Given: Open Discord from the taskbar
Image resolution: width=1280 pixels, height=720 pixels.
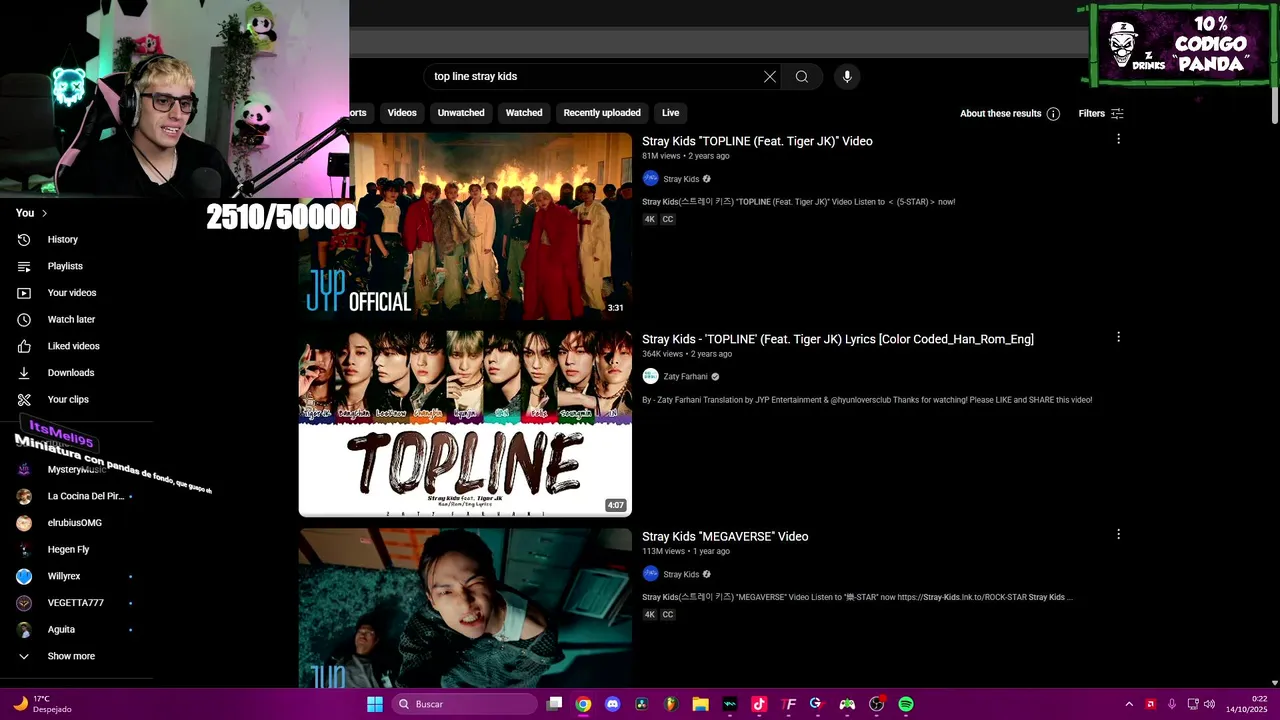Looking at the screenshot, I should [x=612, y=704].
